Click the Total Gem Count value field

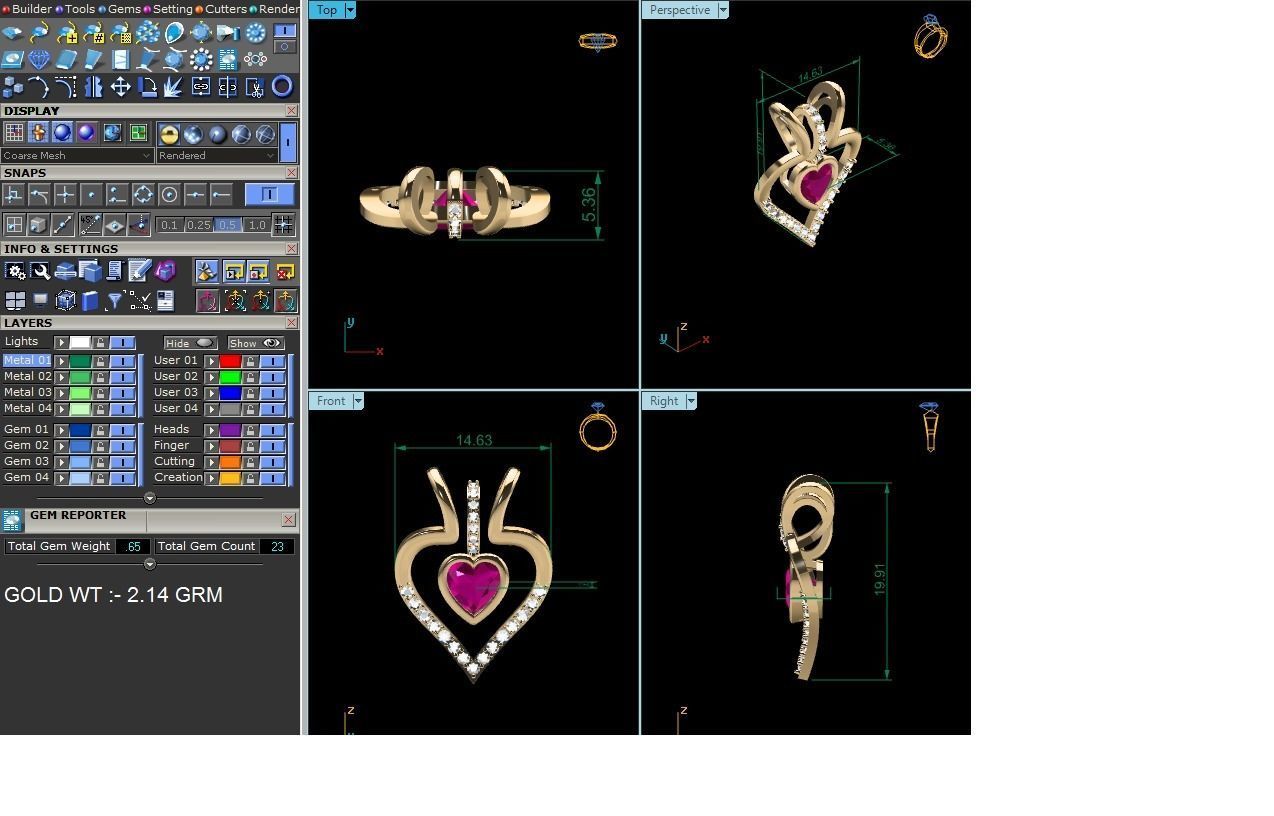coord(277,546)
